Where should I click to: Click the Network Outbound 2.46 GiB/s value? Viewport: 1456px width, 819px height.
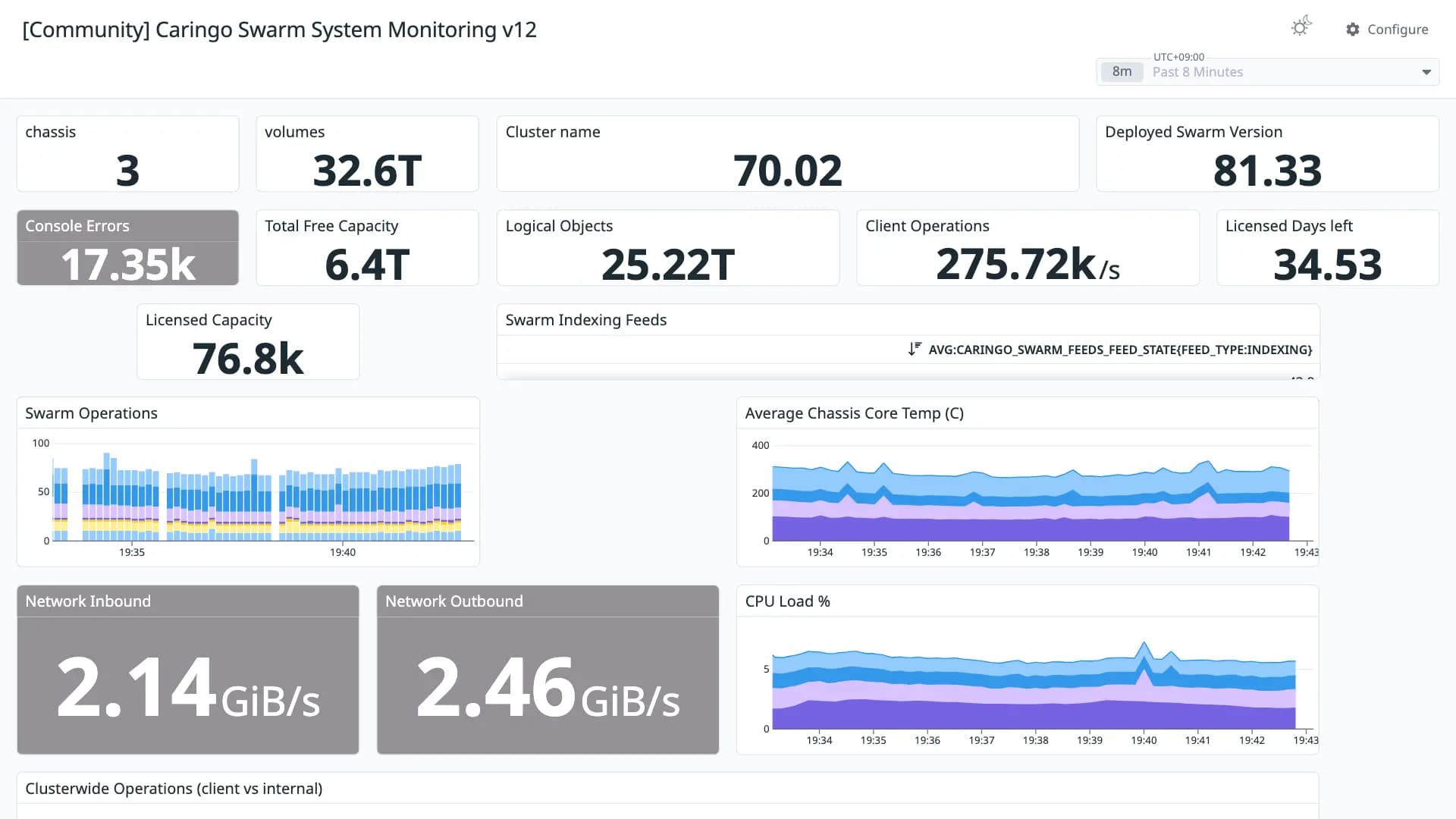(x=548, y=687)
